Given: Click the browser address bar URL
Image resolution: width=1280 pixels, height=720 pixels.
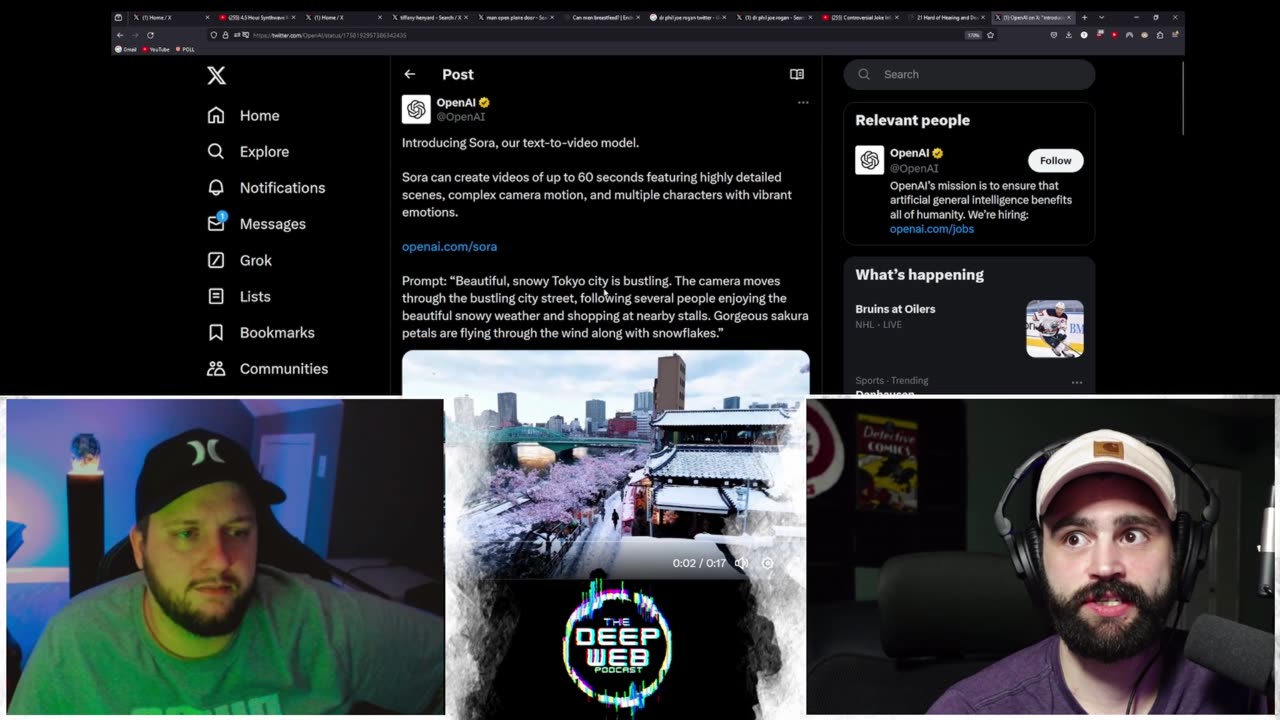Looking at the screenshot, I should pyautogui.click(x=330, y=35).
